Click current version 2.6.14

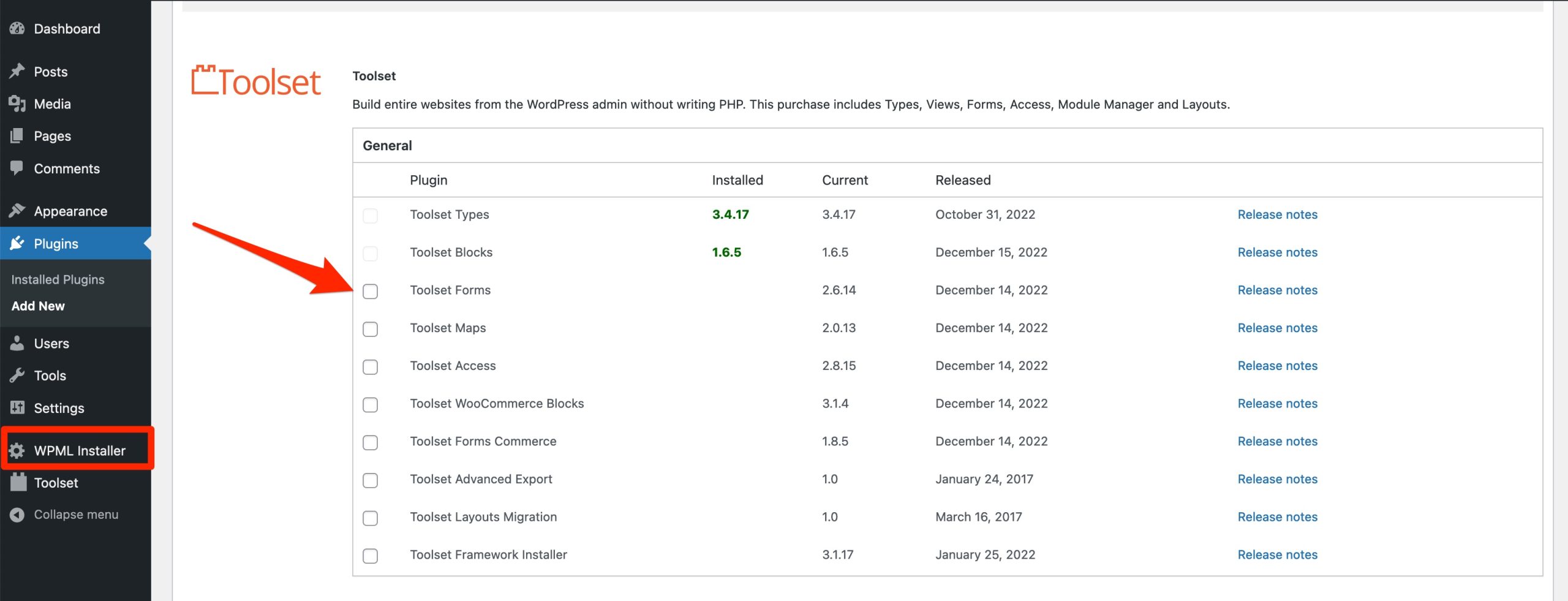click(839, 290)
